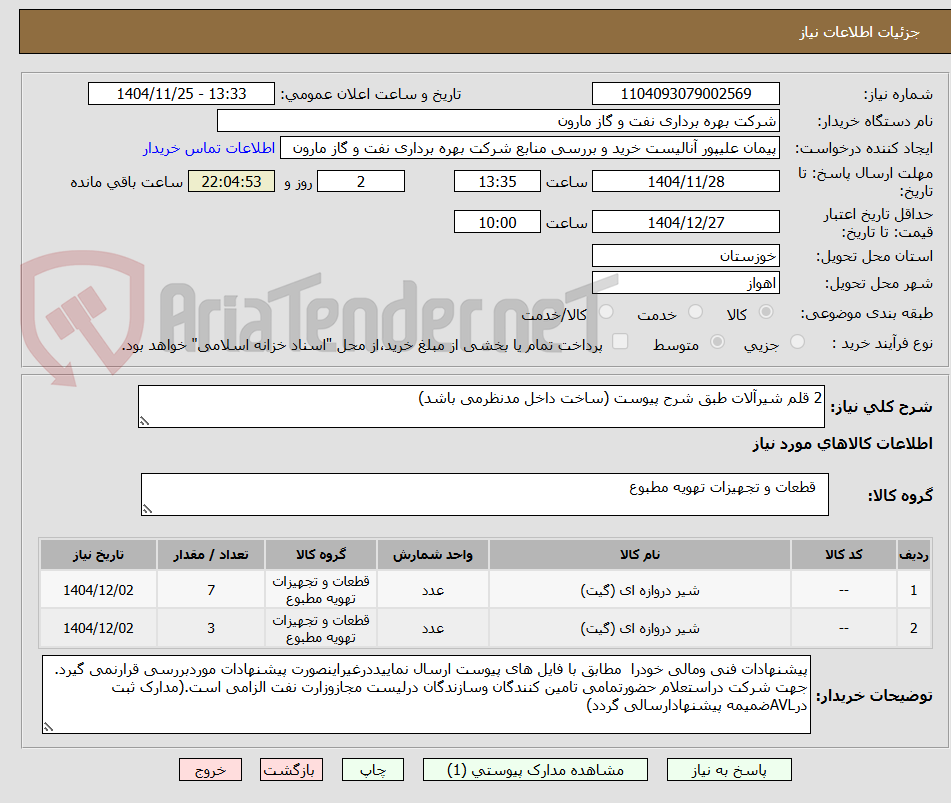Click item name in row 2

pos(640,628)
